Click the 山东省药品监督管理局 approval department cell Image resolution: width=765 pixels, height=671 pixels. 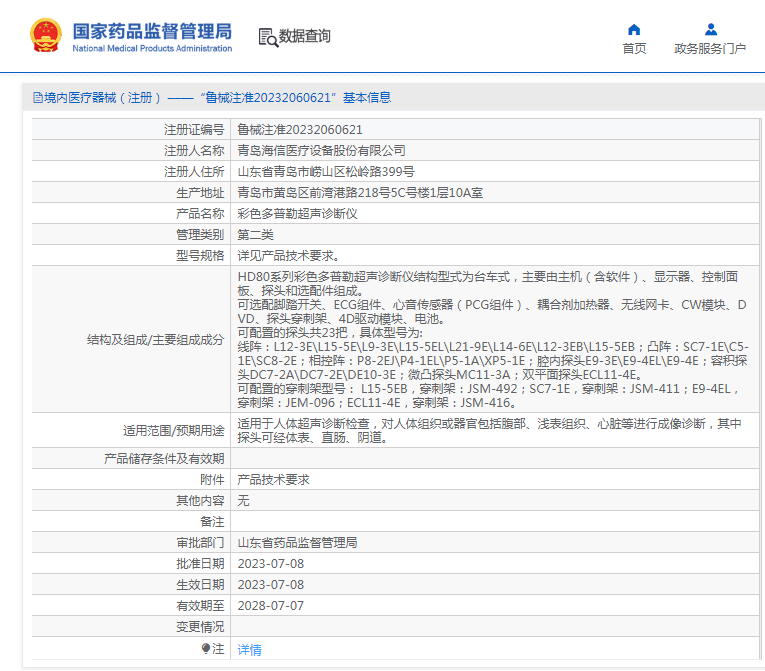pos(297,542)
